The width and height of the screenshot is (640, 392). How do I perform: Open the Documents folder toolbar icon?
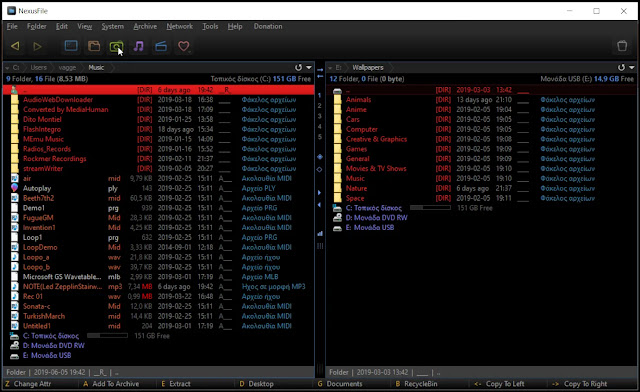tap(94, 46)
